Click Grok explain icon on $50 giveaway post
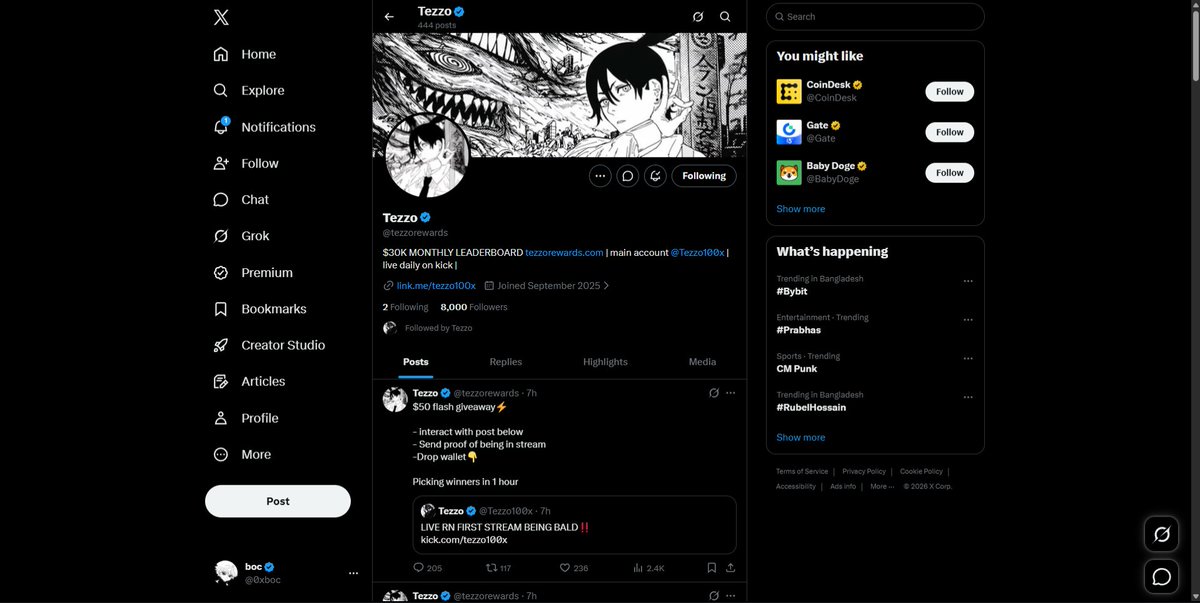1200x603 pixels. pos(713,393)
